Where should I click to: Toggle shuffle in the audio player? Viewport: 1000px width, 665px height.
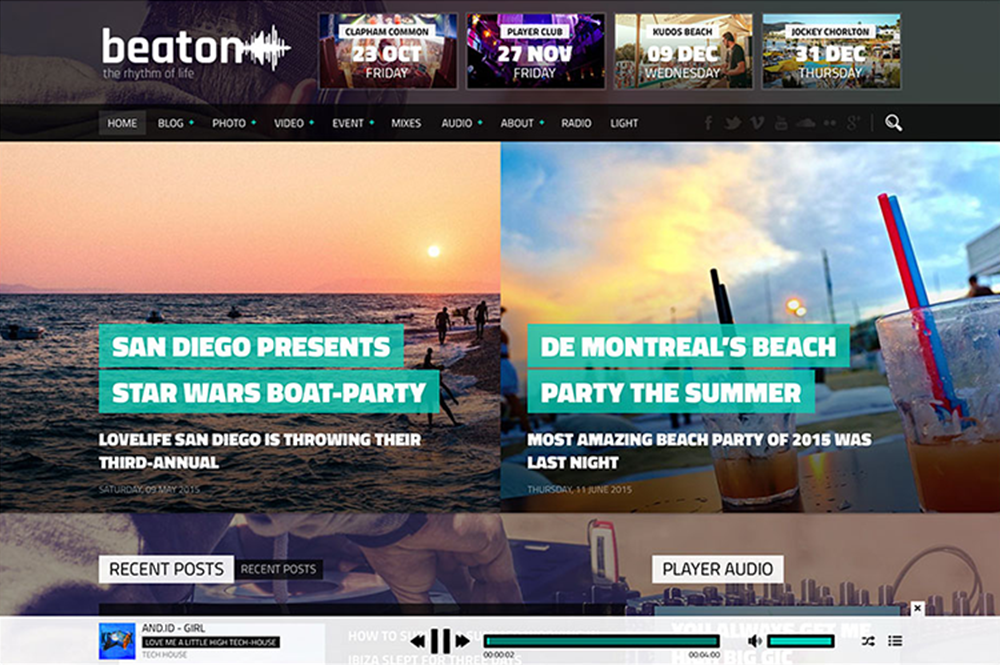pos(868,641)
